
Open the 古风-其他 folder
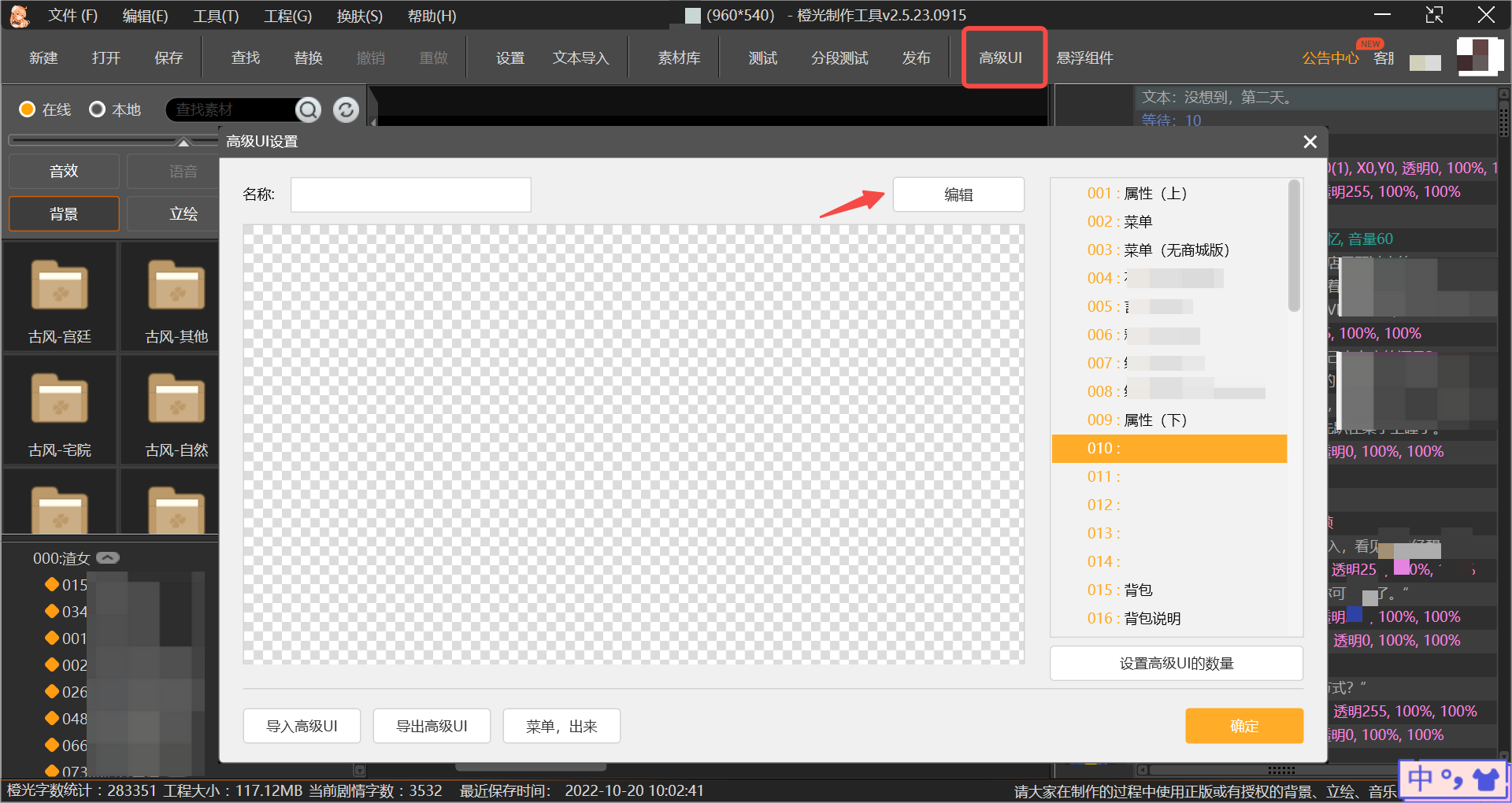(x=176, y=298)
